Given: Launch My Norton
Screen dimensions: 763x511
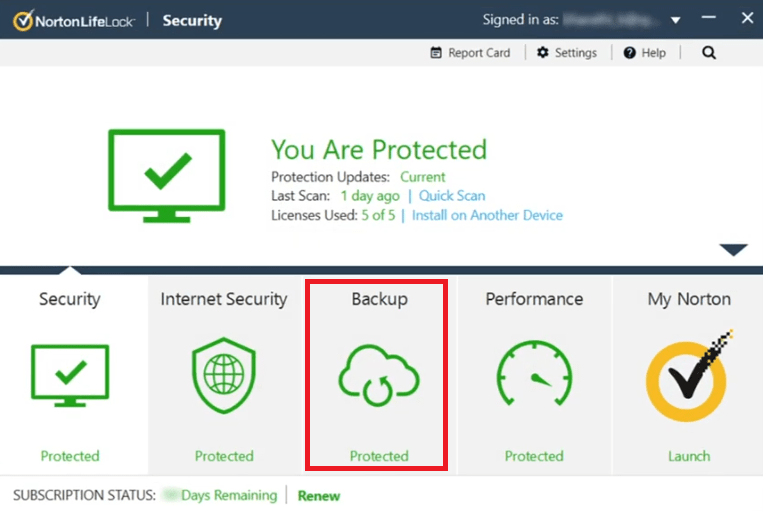Looking at the screenshot, I should [689, 456].
